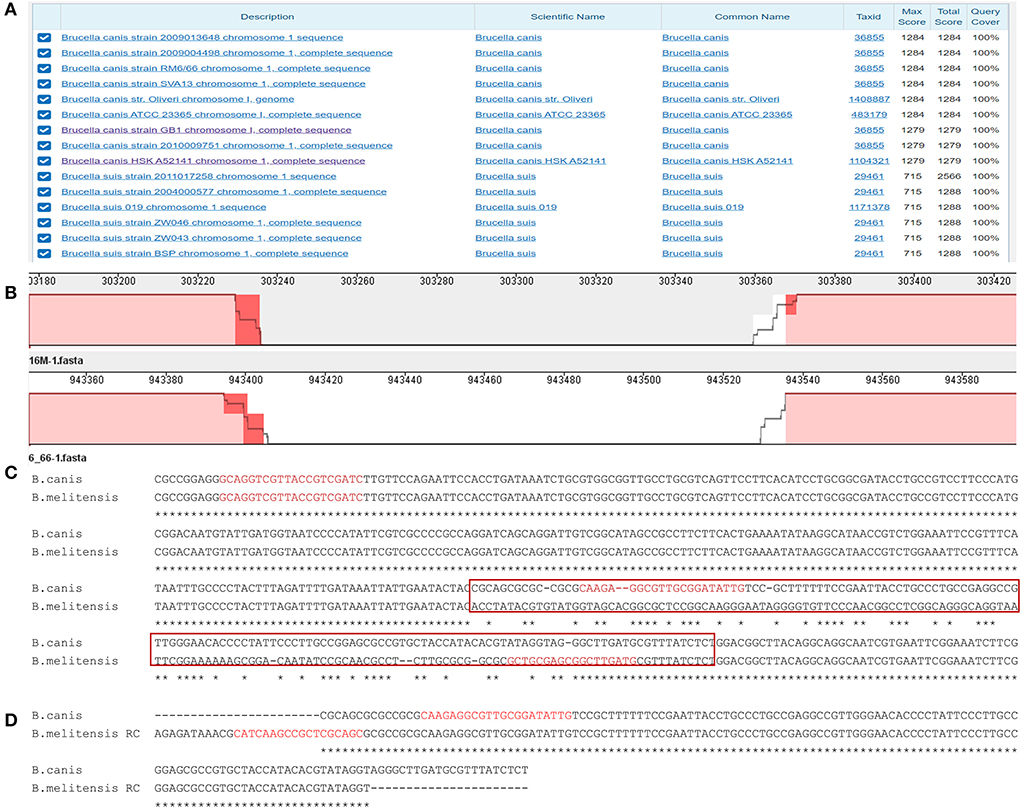
Task: Toggle checkbox for Brucella suis 019 row
Action: (44, 208)
